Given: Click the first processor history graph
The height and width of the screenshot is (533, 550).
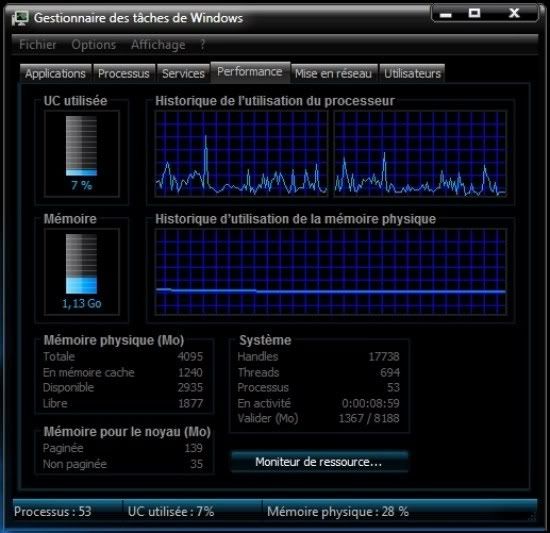Looking at the screenshot, I should coord(241,154).
